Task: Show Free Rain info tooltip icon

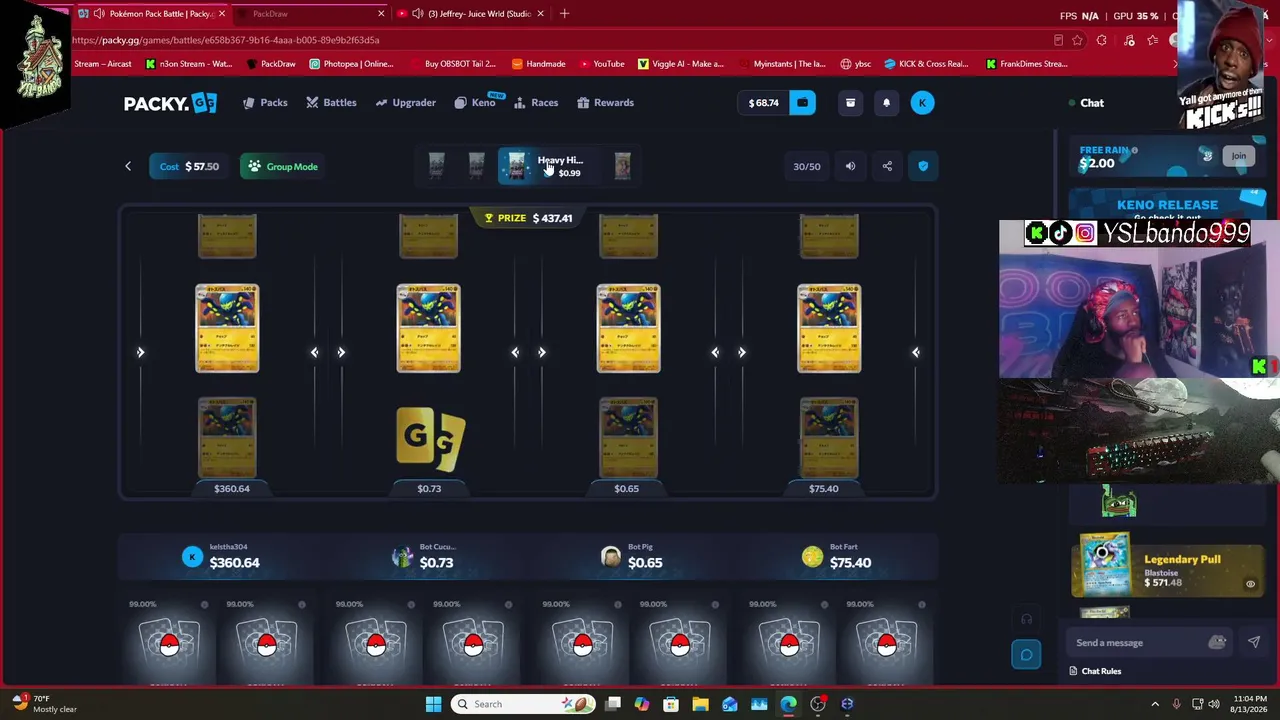Action: click(x=1134, y=150)
